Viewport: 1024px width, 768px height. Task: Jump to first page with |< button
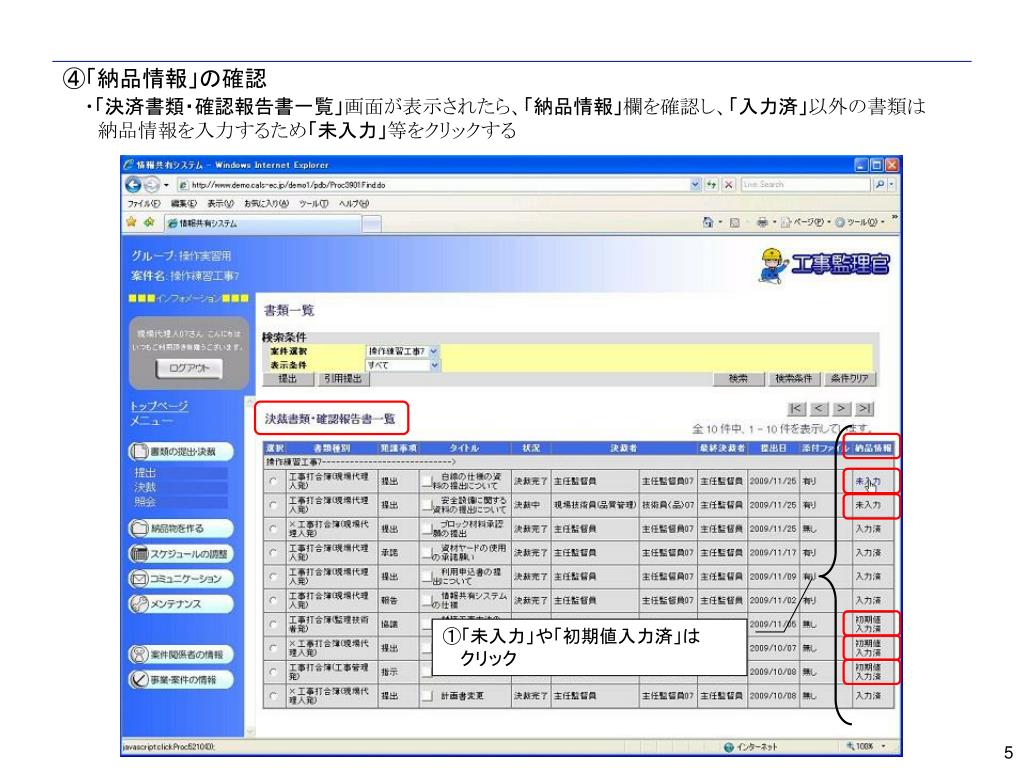tap(796, 409)
